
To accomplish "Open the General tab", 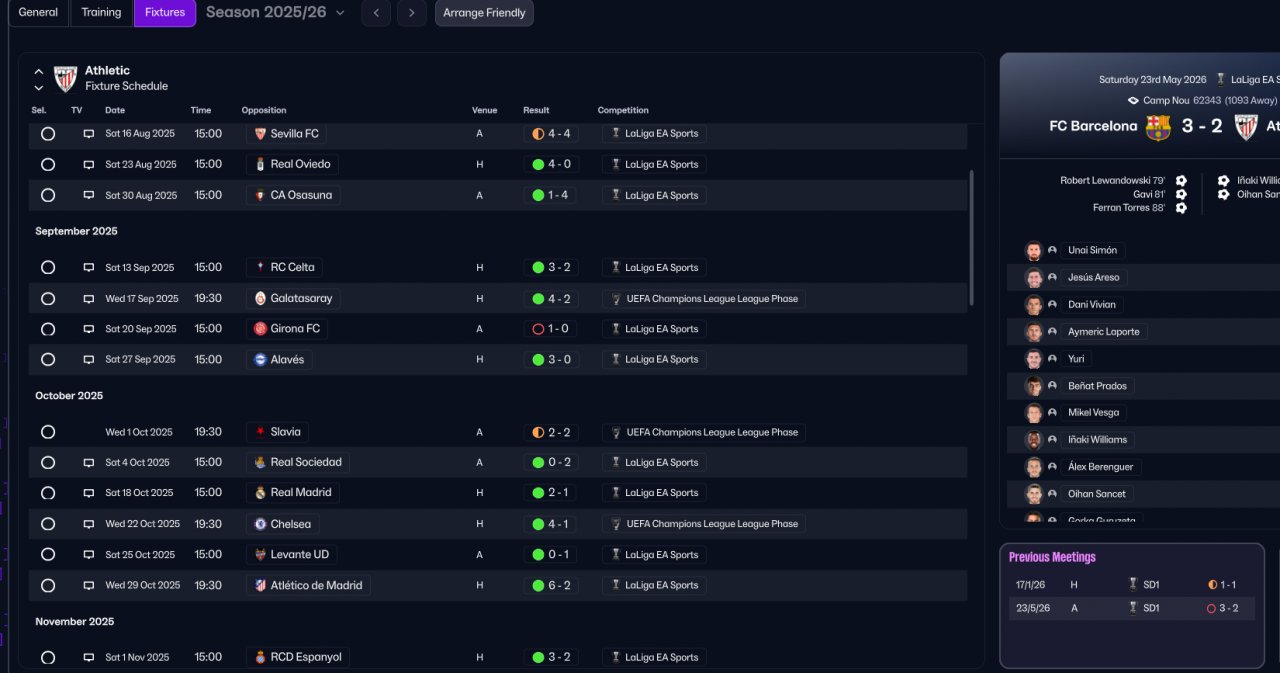I will pos(38,13).
